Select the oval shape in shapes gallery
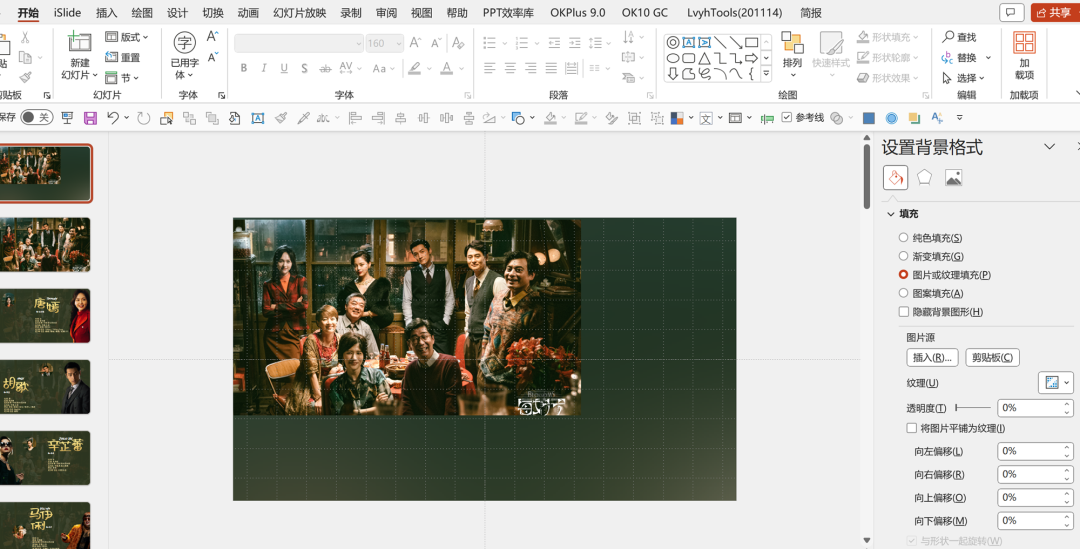Image resolution: width=1080 pixels, height=549 pixels. coord(673,58)
